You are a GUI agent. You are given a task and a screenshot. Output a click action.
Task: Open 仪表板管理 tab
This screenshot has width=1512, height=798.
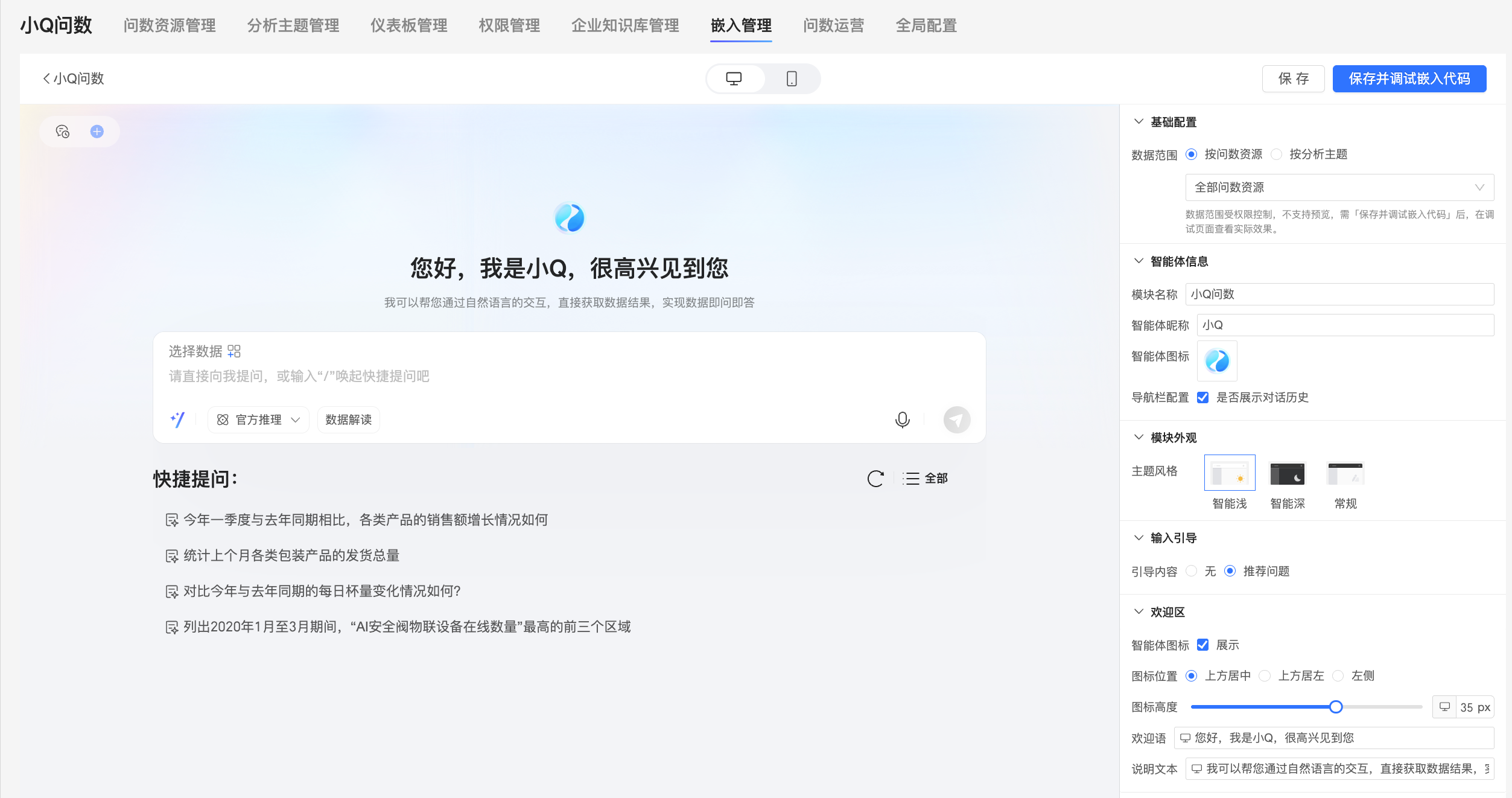[409, 25]
